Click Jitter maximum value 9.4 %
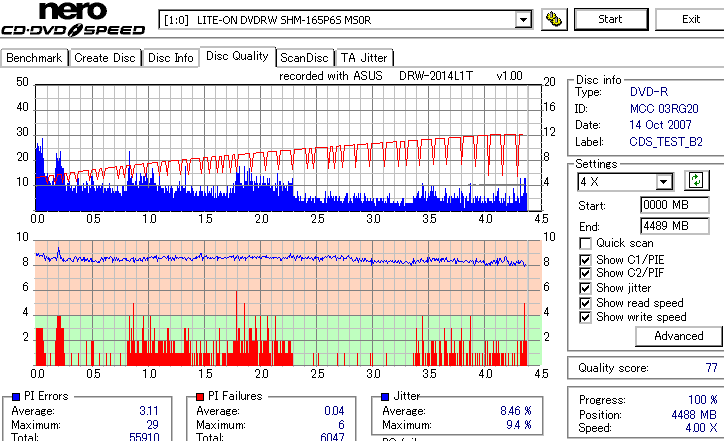 click(x=519, y=425)
